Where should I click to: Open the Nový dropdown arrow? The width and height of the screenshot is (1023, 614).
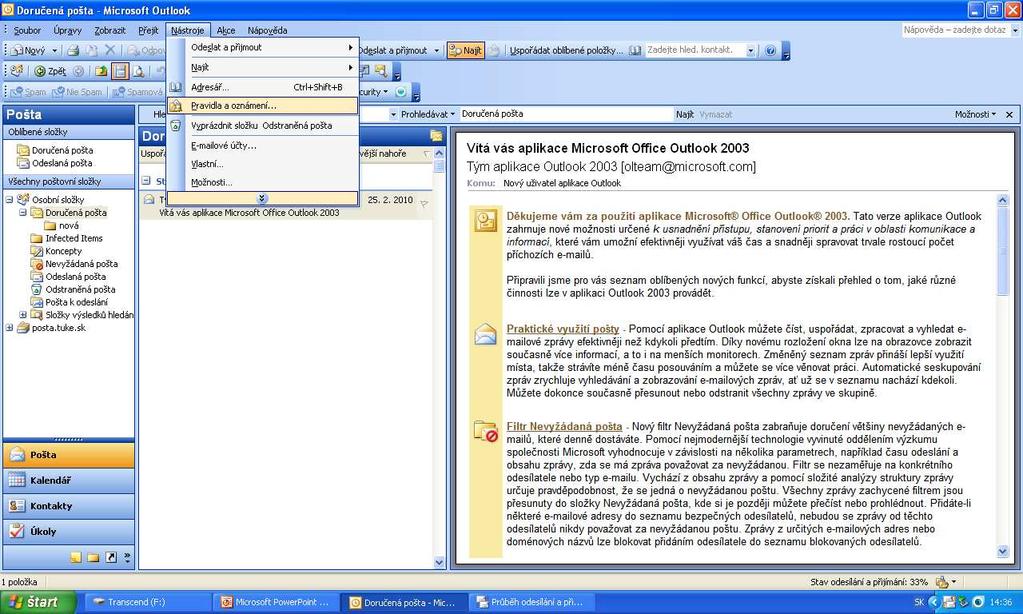55,50
